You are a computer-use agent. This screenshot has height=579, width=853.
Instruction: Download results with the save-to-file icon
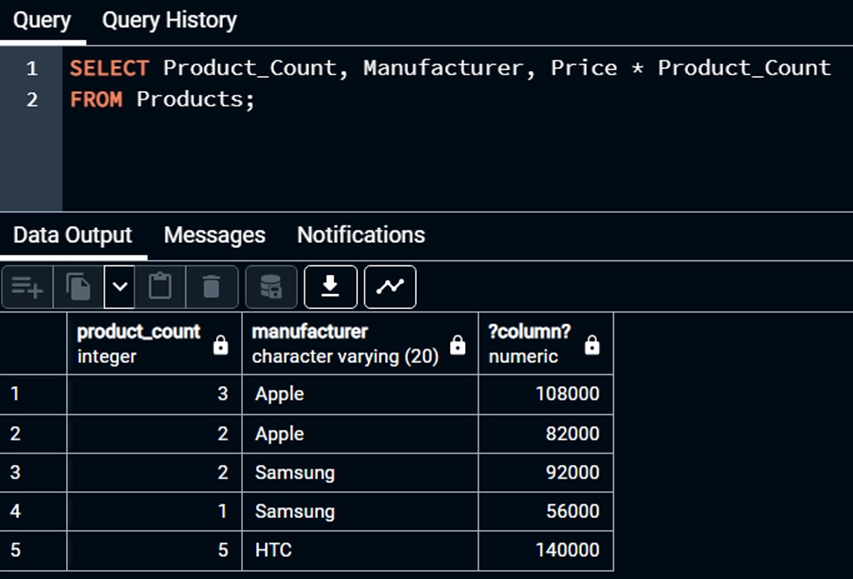click(330, 288)
